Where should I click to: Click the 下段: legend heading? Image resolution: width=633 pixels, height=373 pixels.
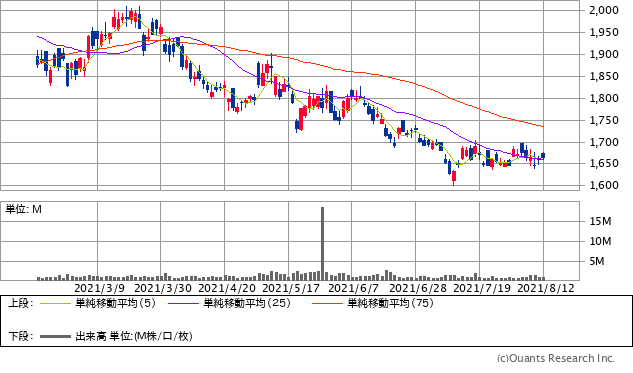21,336
